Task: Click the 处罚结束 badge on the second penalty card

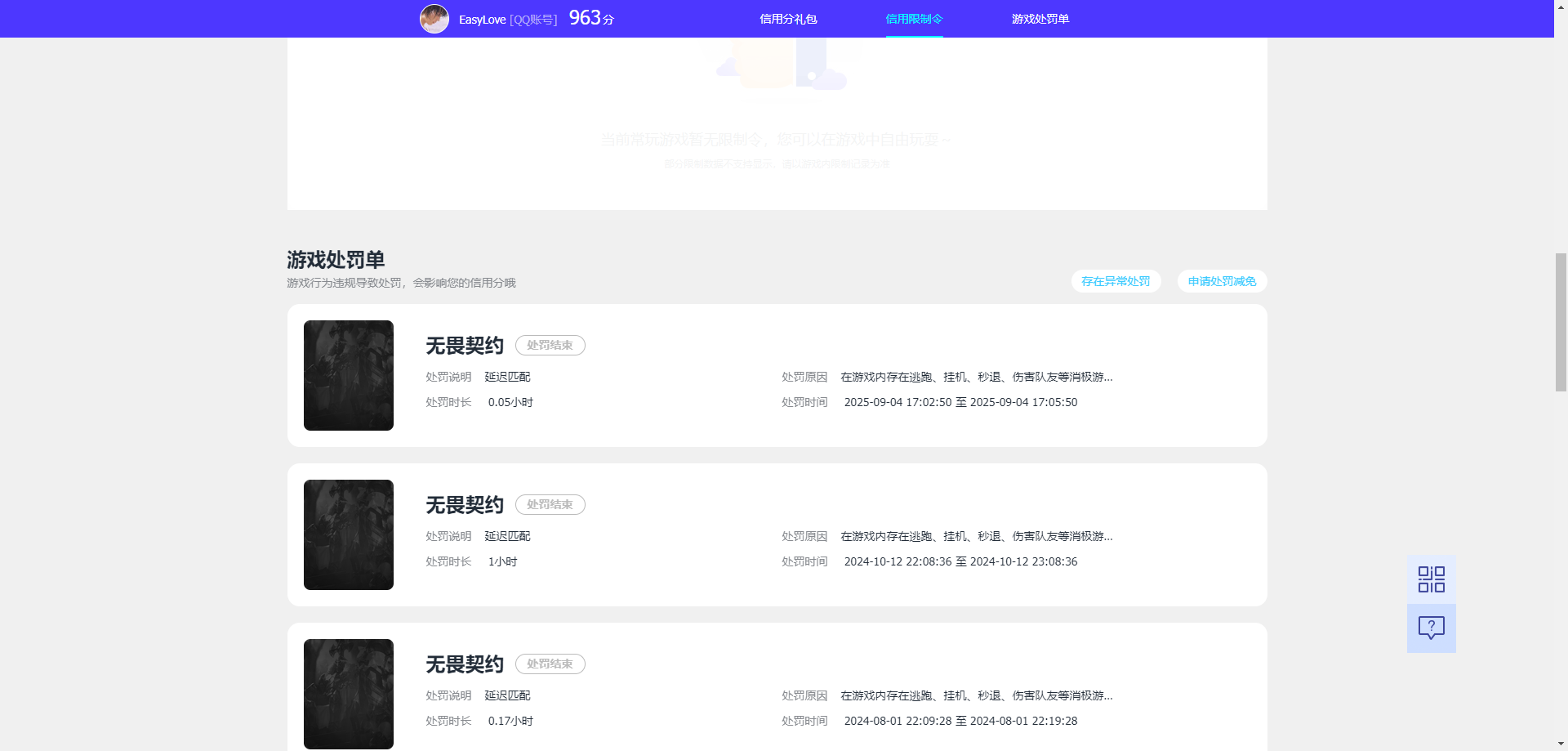Action: 550,504
